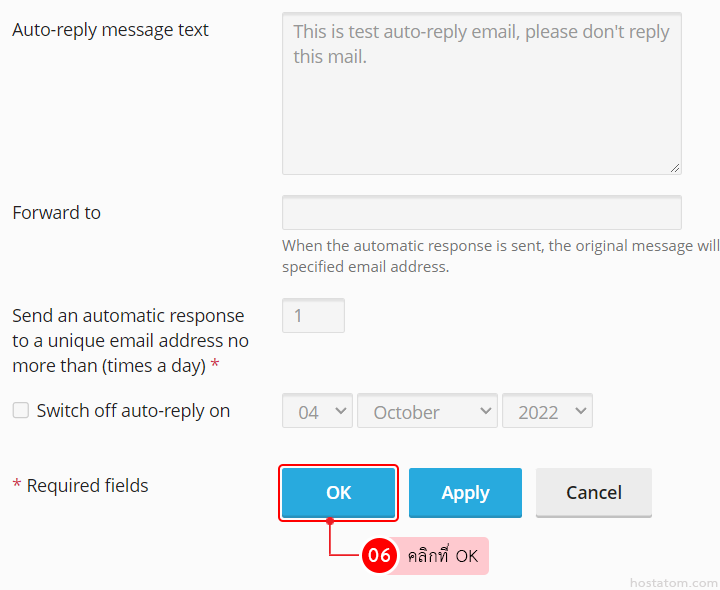Click the 'Forward to' field label
The image size is (720, 590).
point(56,212)
